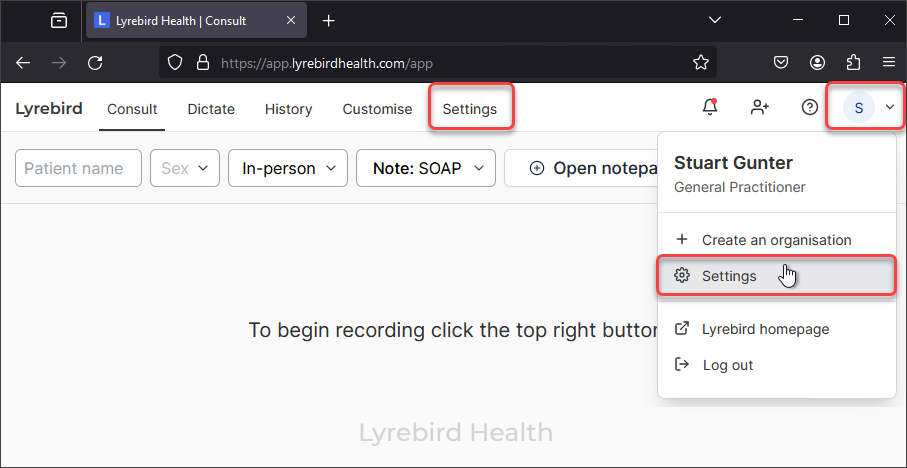Go back with the browser back arrow
The height and width of the screenshot is (468, 907).
(23, 62)
